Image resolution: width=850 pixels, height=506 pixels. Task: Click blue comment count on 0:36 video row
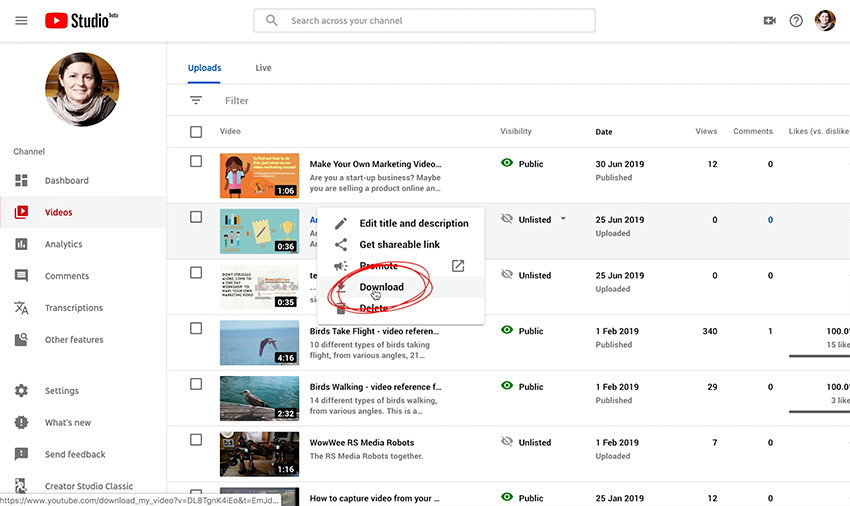pyautogui.click(x=770, y=220)
